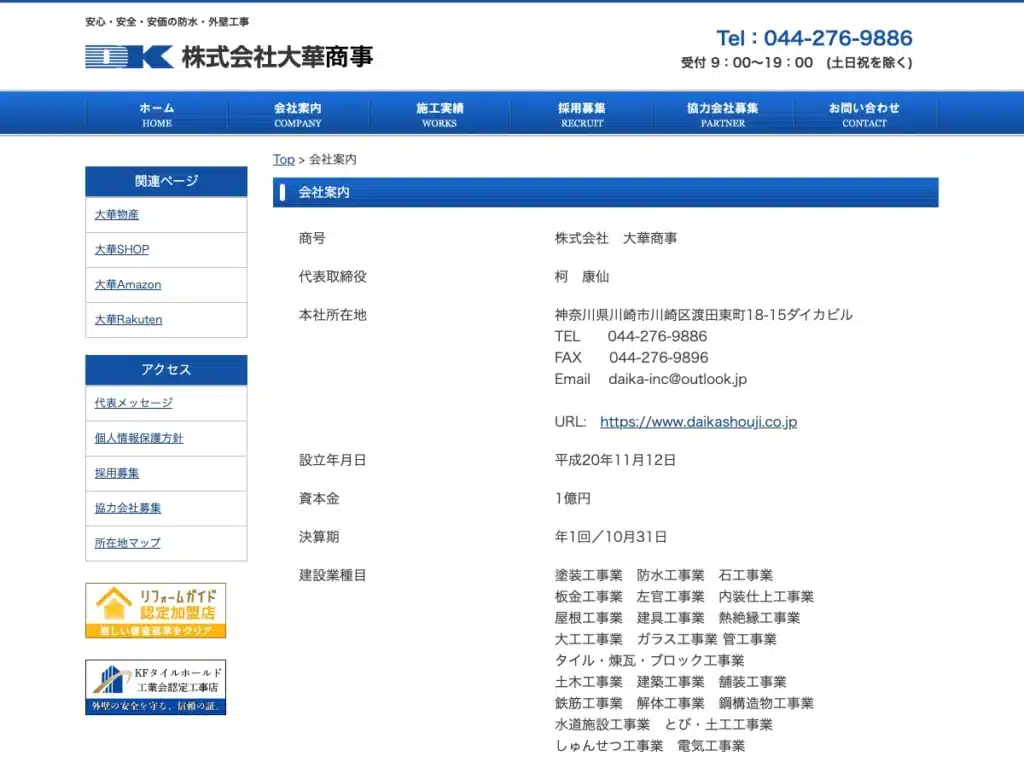The image size is (1024, 768).
Task: Click the Top breadcrumb link
Action: pyautogui.click(x=283, y=159)
